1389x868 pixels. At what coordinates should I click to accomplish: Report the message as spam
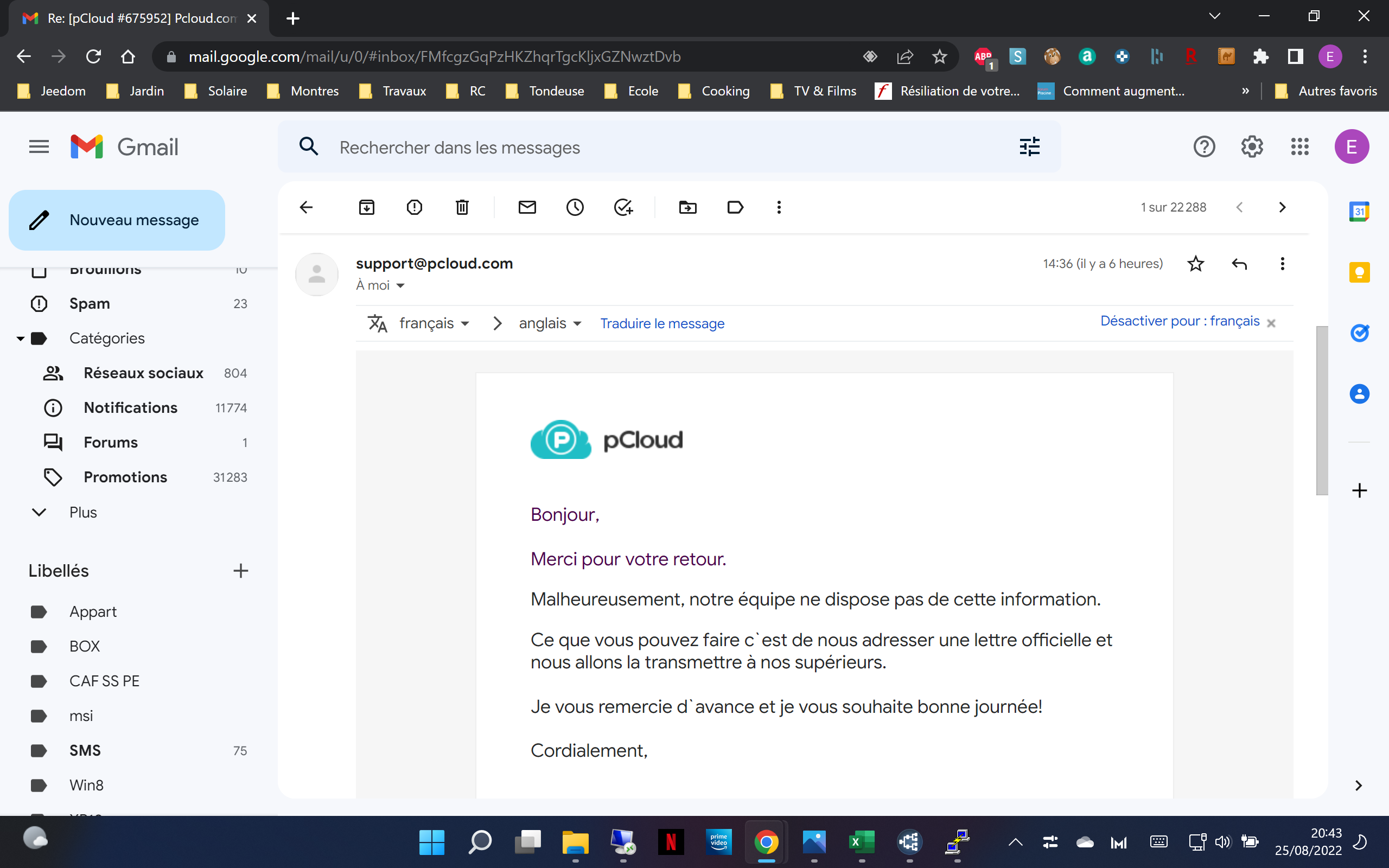[415, 207]
